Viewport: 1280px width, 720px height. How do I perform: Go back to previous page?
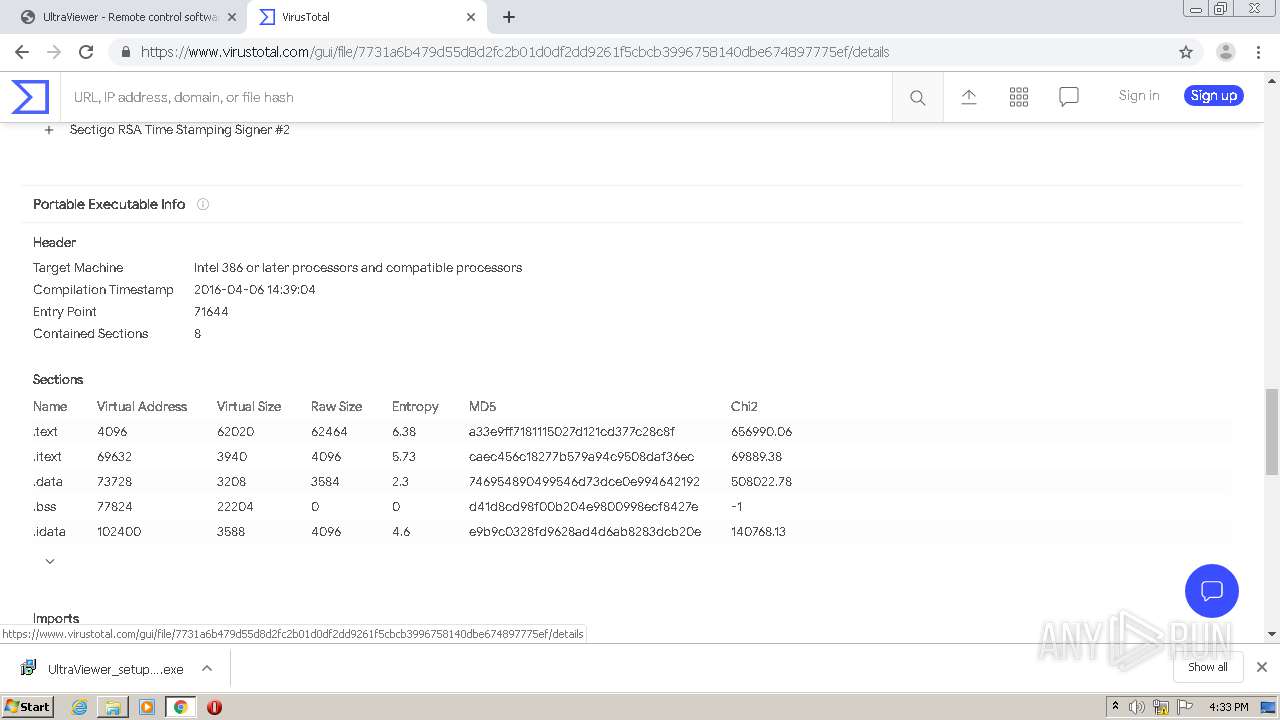22,52
